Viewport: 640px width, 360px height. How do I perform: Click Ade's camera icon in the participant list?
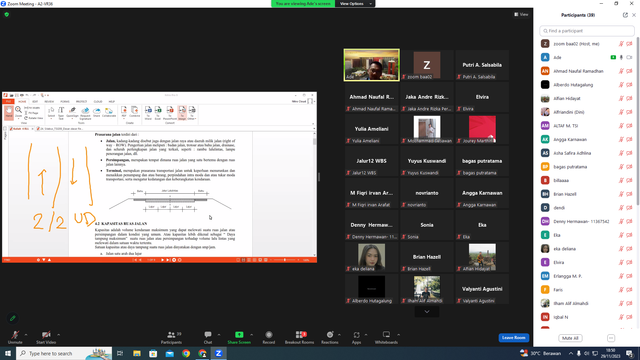pyautogui.click(x=629, y=58)
